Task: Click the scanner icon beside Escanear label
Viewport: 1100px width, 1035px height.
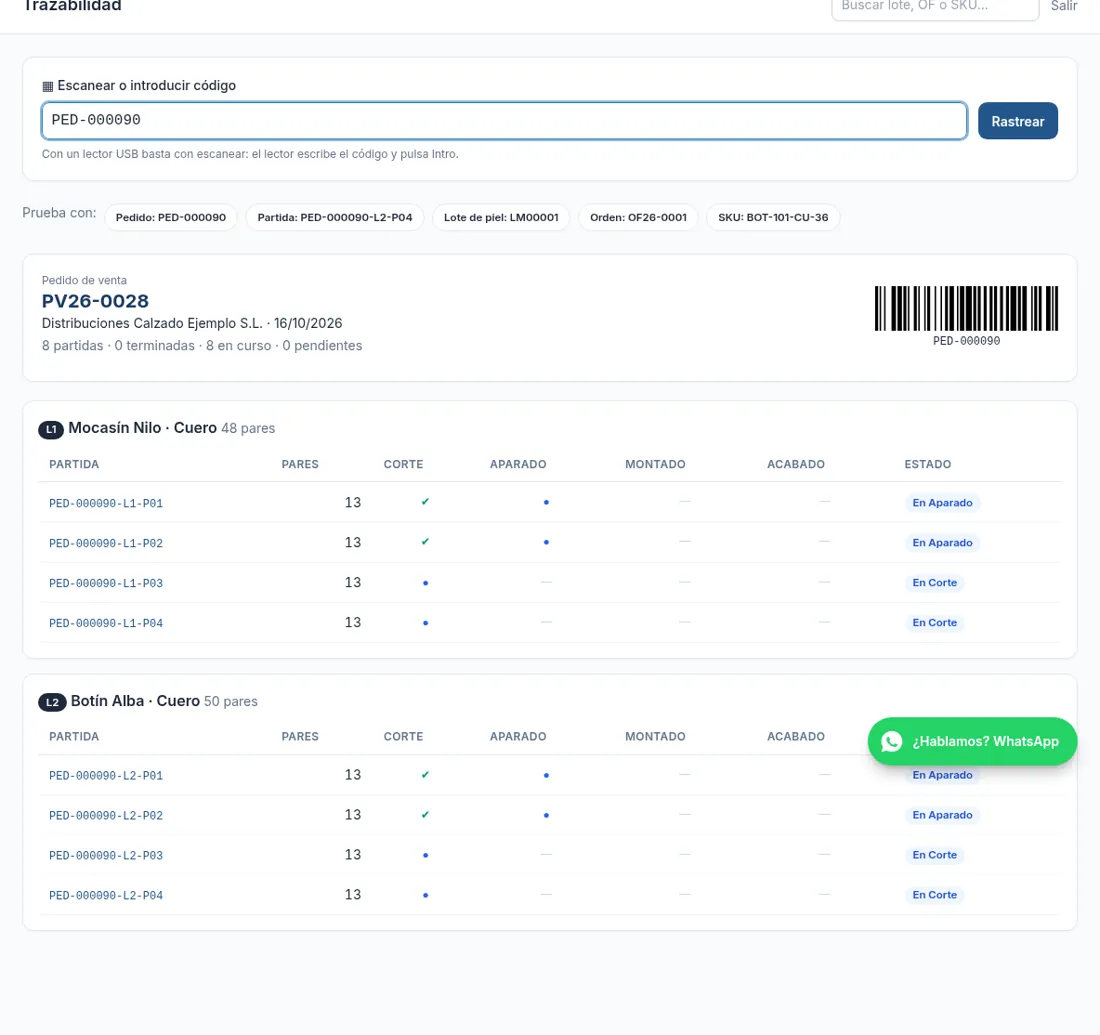Action: pyautogui.click(x=48, y=86)
